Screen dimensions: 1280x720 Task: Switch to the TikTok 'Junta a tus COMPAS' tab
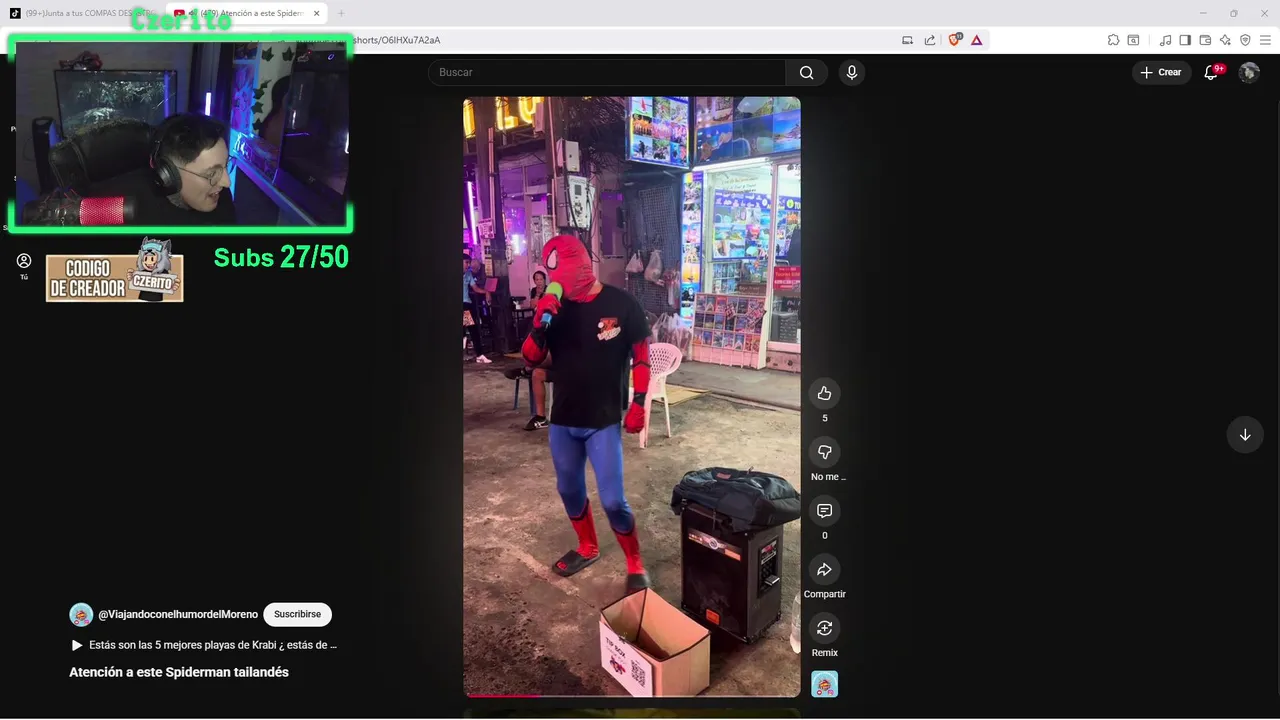coord(83,13)
